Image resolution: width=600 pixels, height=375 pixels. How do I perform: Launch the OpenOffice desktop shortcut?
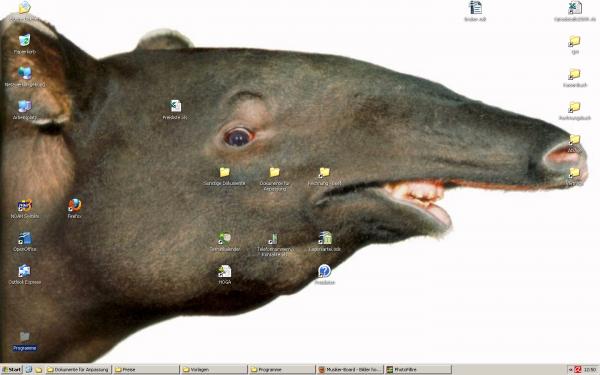[24, 238]
